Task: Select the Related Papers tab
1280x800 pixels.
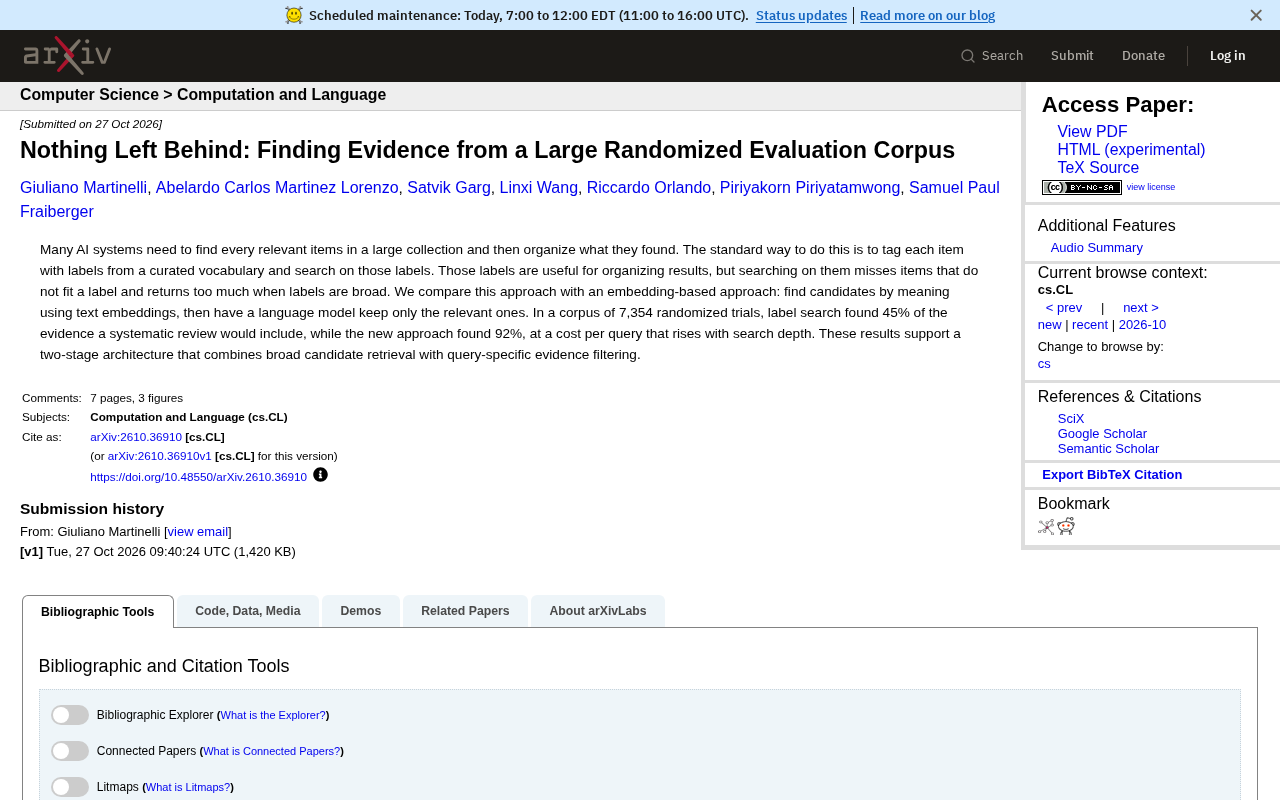Action: [465, 611]
